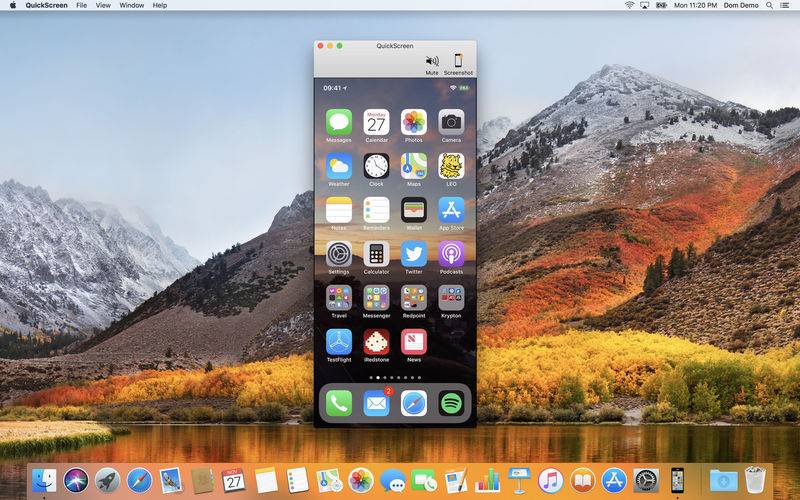Open Spotify in the iPhone dock
The width and height of the screenshot is (800, 500).
452,403
